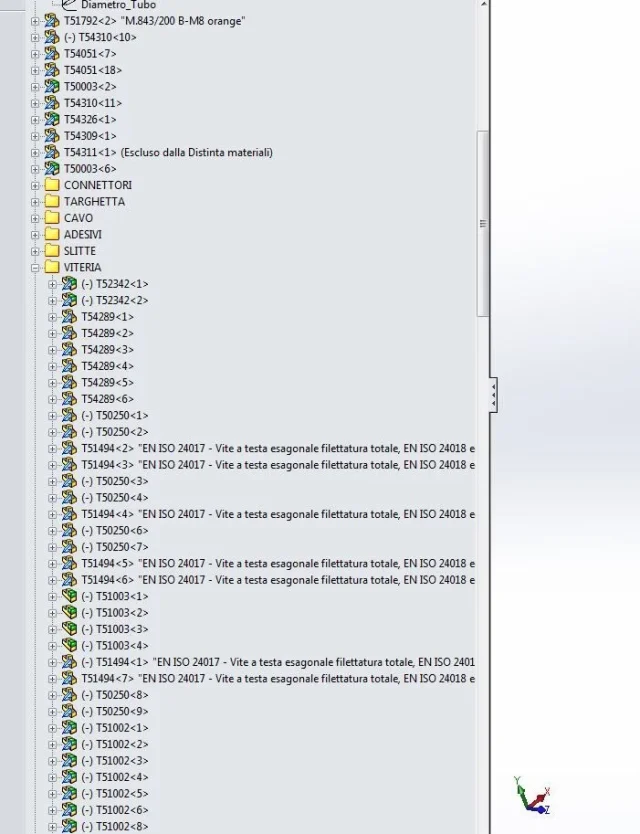Viewport: 640px width, 834px height.
Task: Click the T51002<6> part icon
Action: (x=69, y=810)
